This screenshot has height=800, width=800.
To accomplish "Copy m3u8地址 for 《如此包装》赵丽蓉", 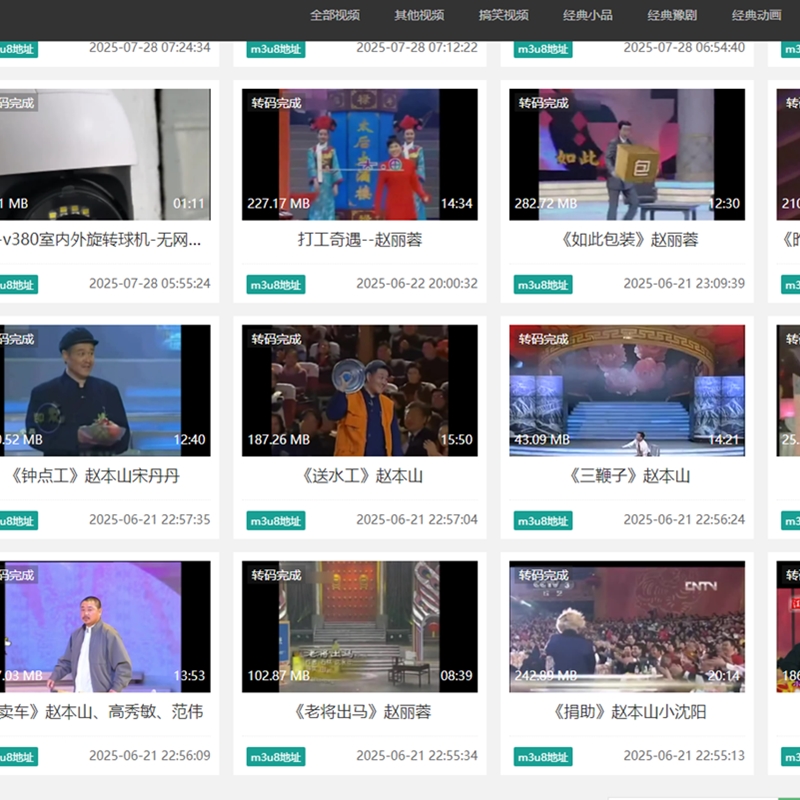I will coord(543,285).
